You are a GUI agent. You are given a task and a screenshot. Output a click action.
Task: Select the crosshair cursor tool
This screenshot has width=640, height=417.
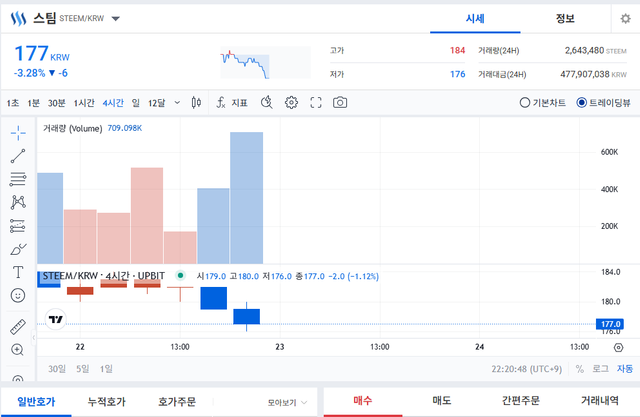pos(18,133)
